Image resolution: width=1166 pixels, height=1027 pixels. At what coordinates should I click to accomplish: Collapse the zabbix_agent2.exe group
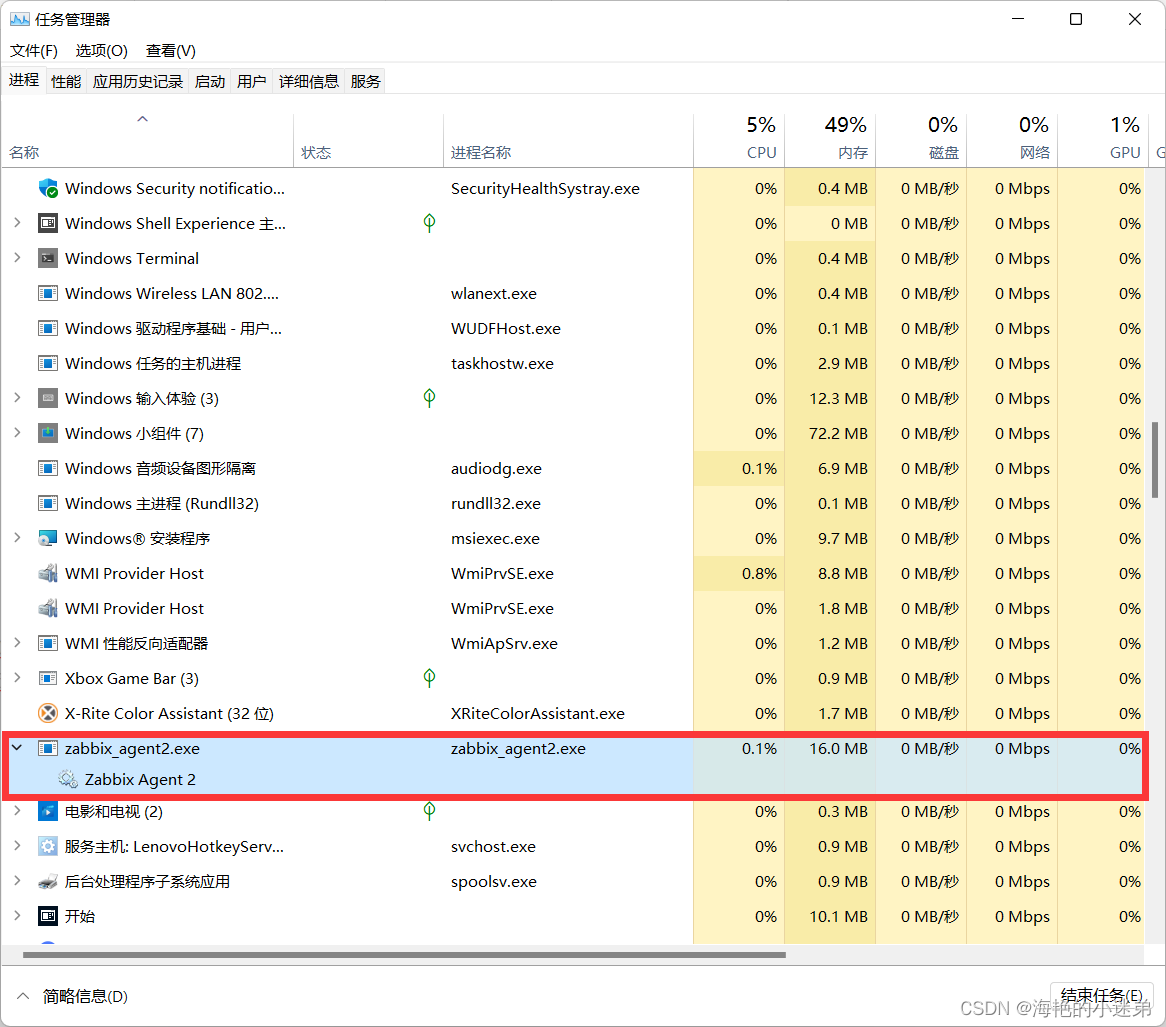[x=17, y=747]
